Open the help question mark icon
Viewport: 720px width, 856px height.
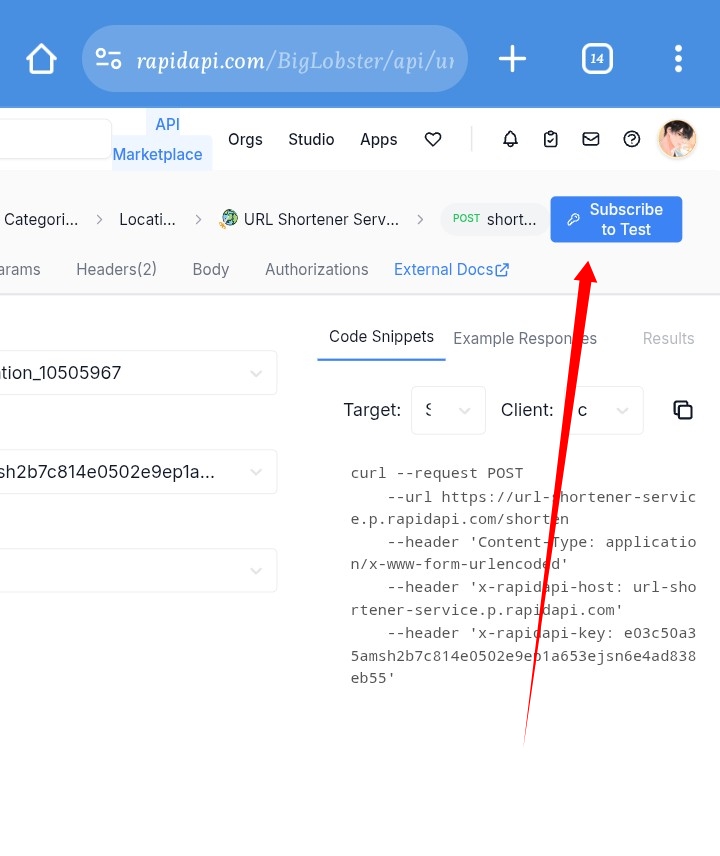[631, 140]
